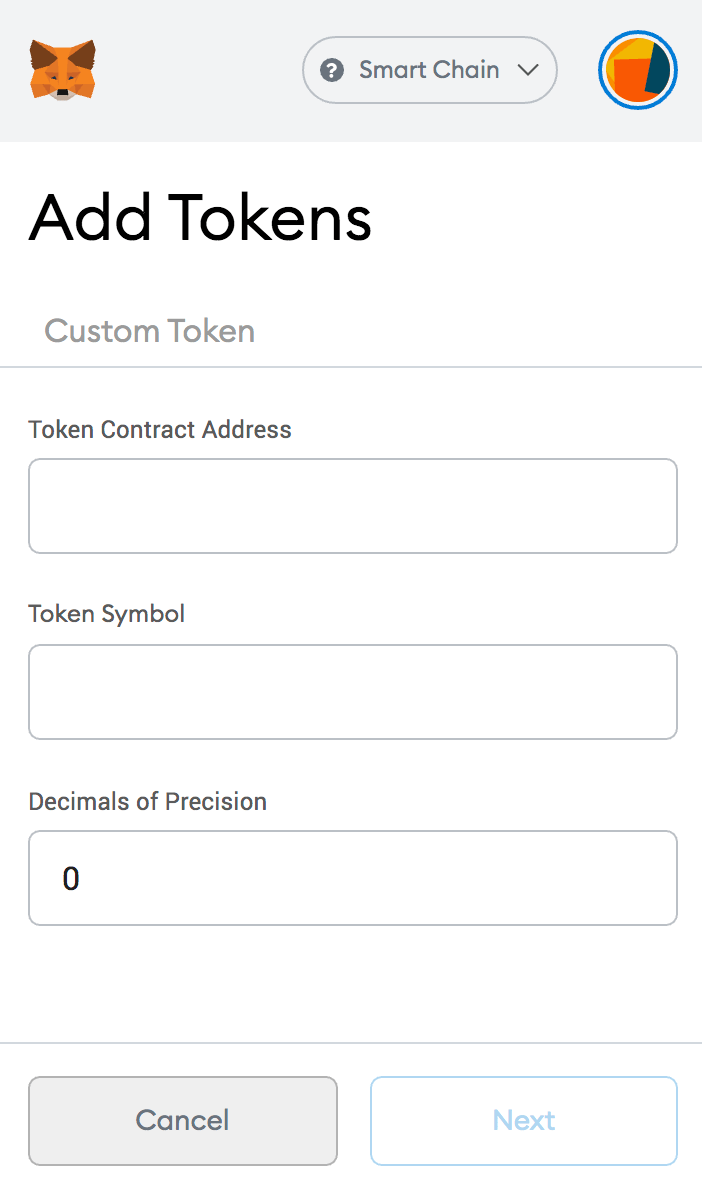This screenshot has height=1186, width=702.
Task: Click the Smart Chain label text
Action: tap(429, 70)
